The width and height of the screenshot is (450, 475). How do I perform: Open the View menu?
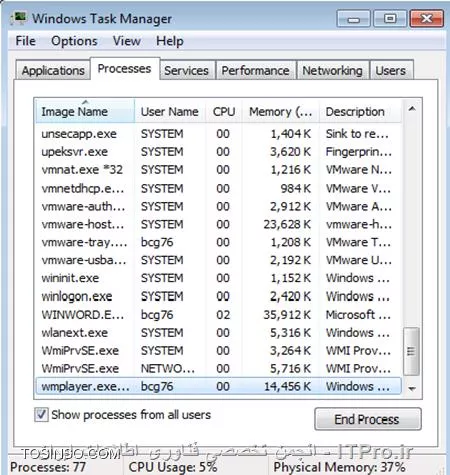click(127, 41)
